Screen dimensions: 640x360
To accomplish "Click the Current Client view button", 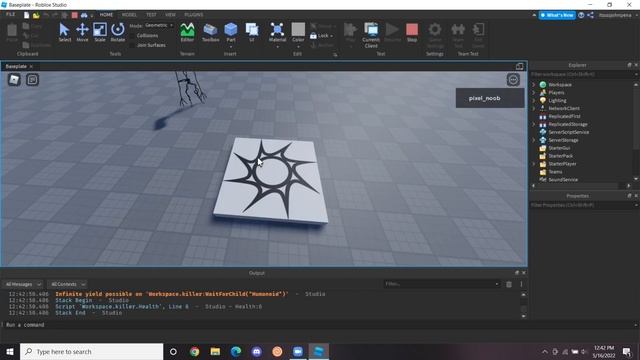I will pos(371,35).
